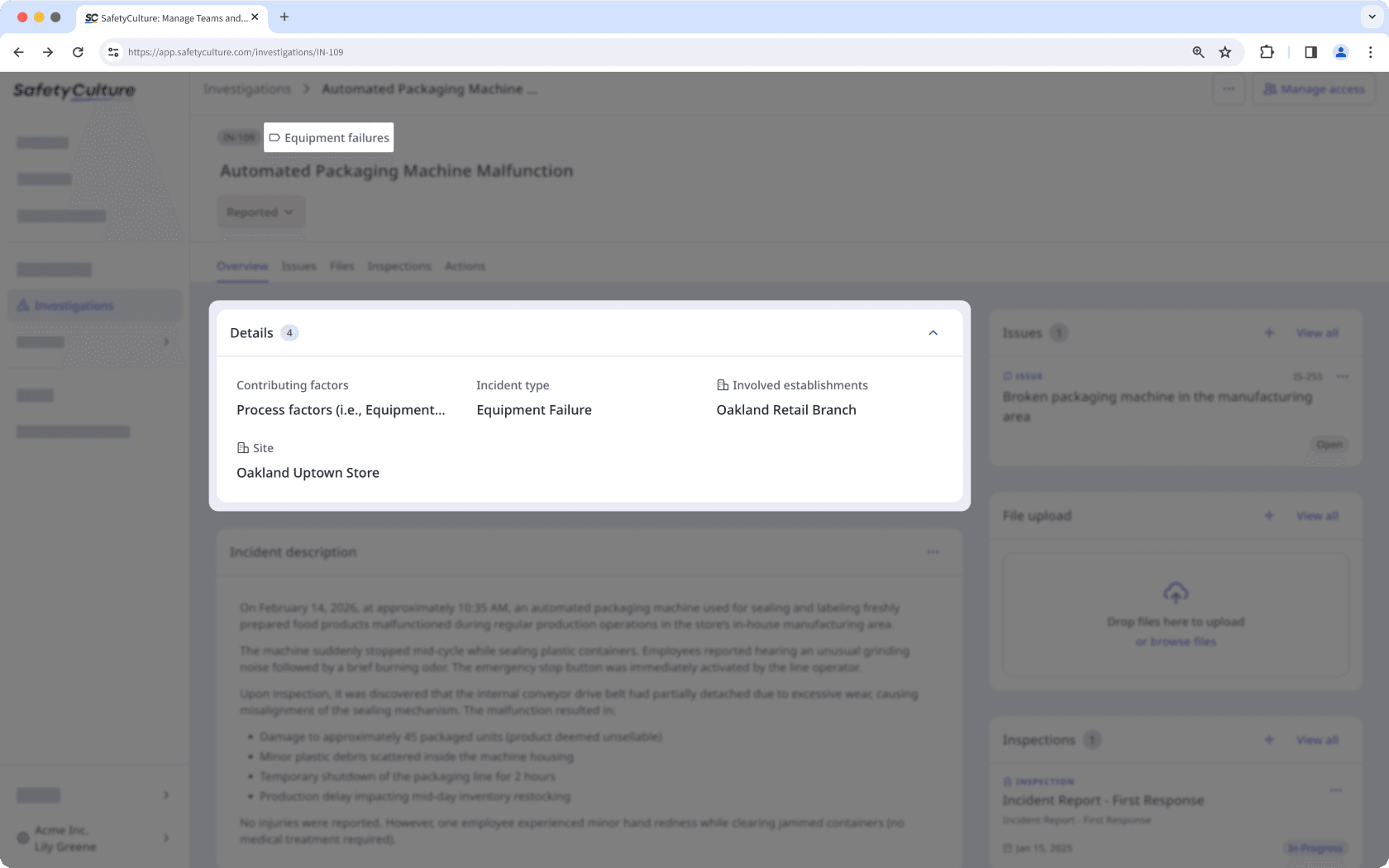Open the Reported status dropdown
1389x868 pixels.
click(x=260, y=212)
